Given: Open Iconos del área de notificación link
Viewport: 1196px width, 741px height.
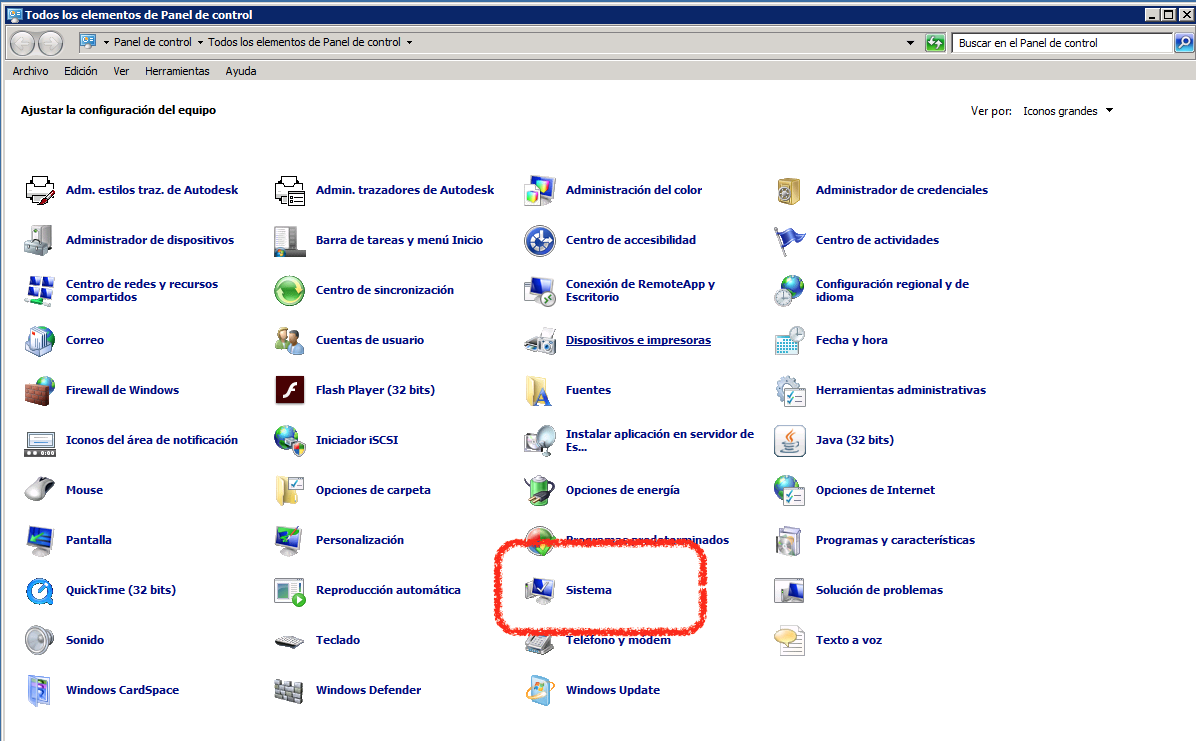Looking at the screenshot, I should [152, 440].
